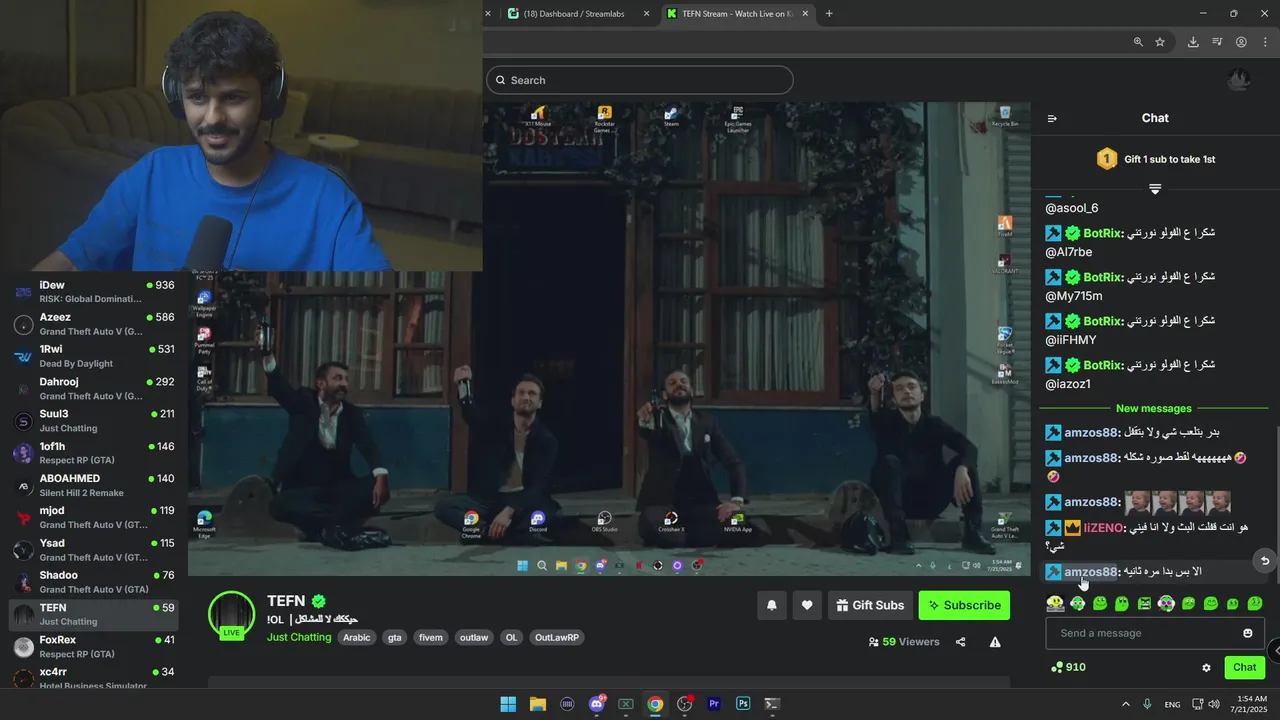
Task: Report the stream with warning triangle icon
Action: (995, 642)
